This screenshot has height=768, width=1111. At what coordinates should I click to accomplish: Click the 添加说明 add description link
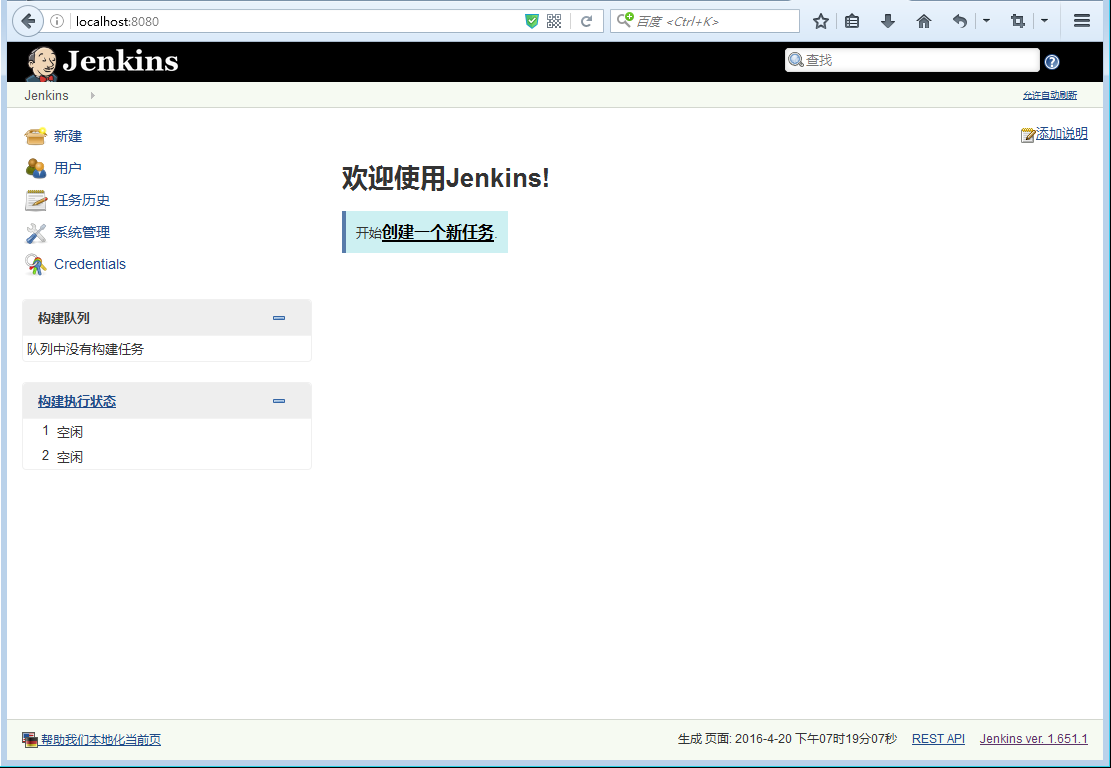point(1061,133)
